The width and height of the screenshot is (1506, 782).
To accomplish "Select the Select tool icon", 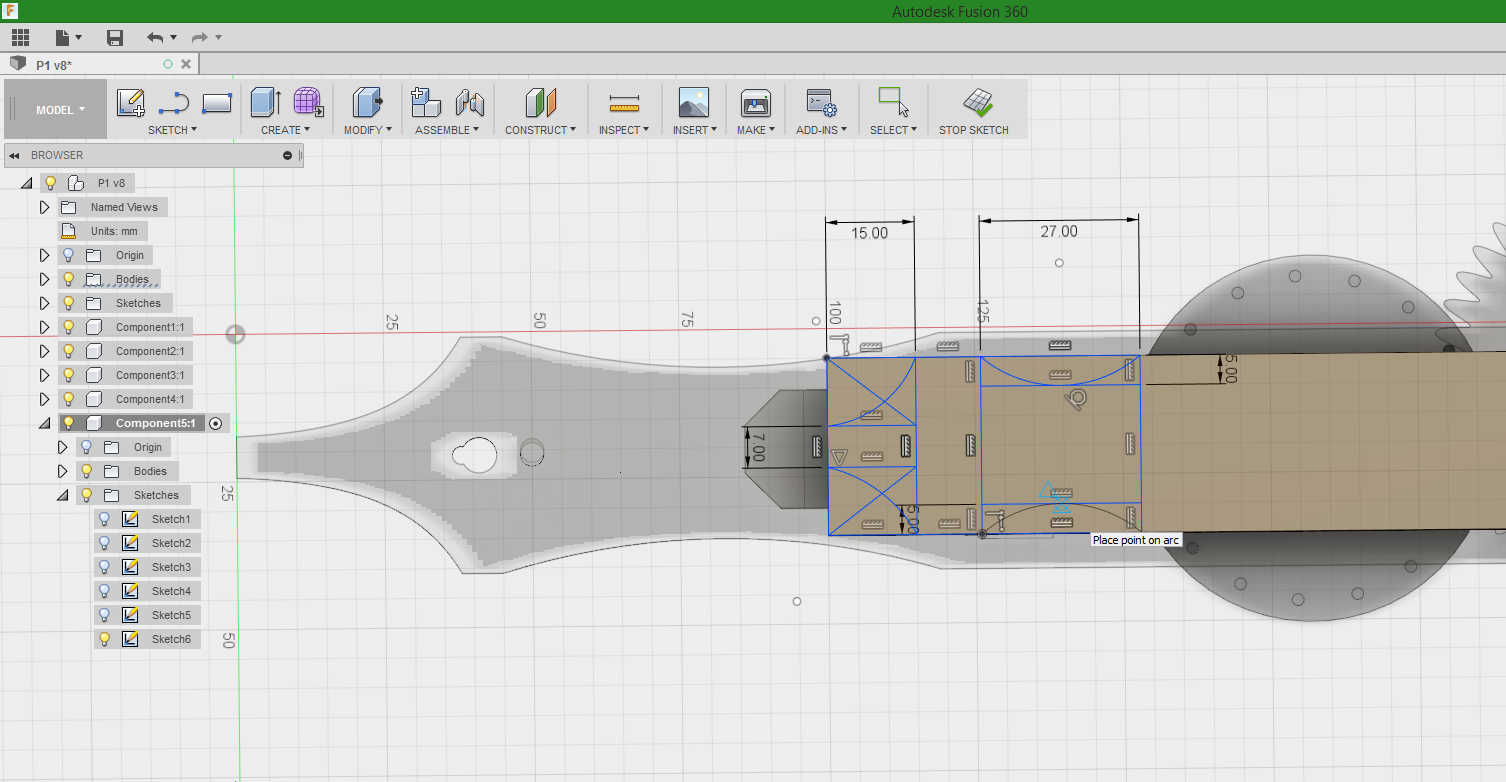I will pos(893,102).
